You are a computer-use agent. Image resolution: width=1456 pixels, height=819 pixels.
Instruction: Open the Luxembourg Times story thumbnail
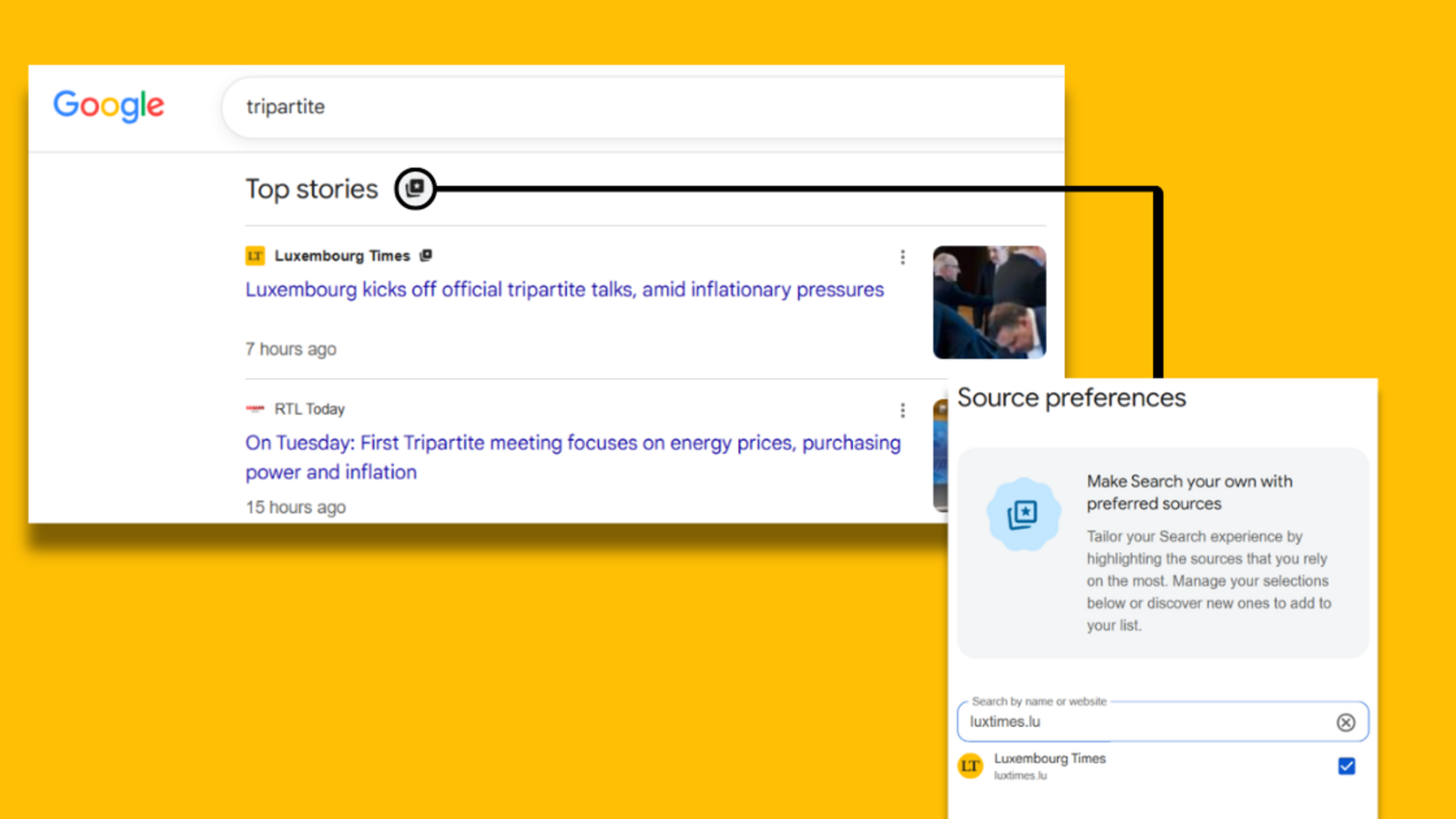[989, 303]
